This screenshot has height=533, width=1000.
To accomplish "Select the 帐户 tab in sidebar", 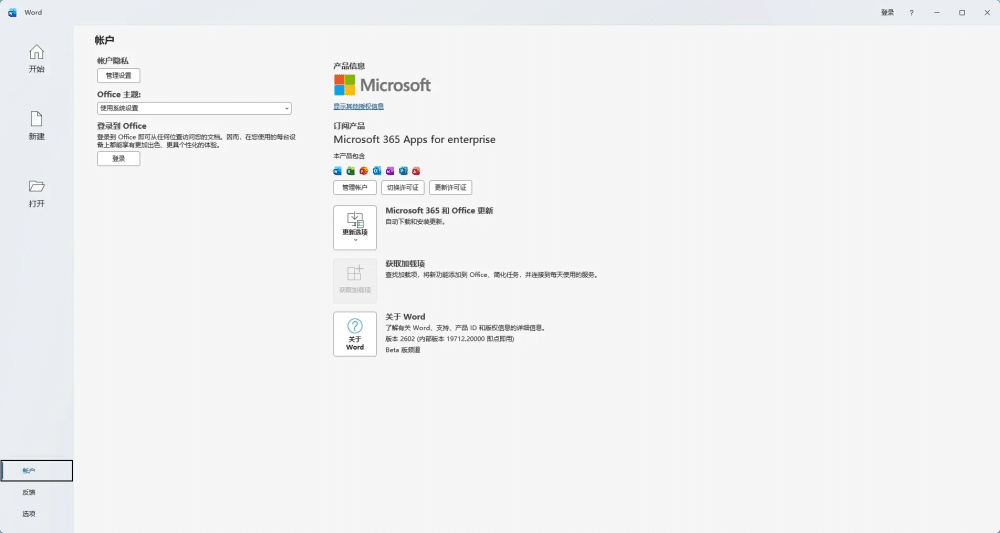I will tap(36, 471).
